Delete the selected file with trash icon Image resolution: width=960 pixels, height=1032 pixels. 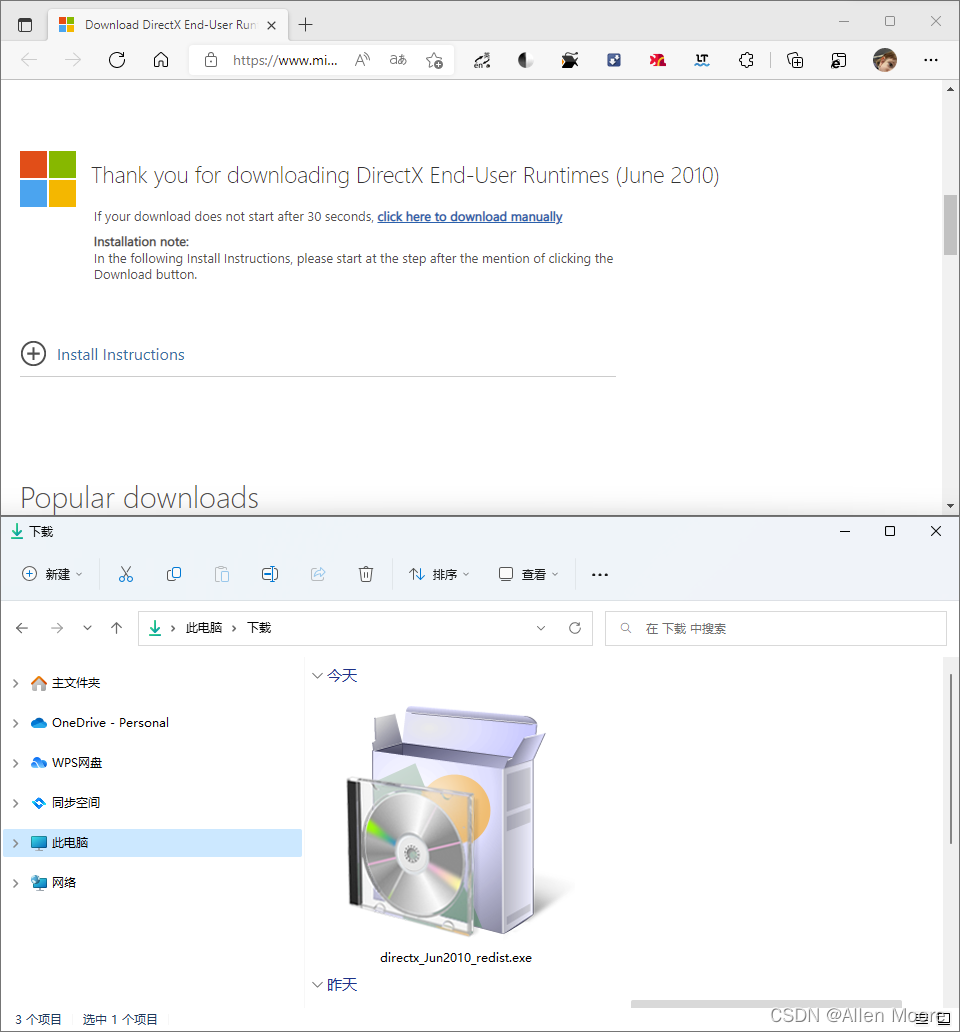coord(366,575)
